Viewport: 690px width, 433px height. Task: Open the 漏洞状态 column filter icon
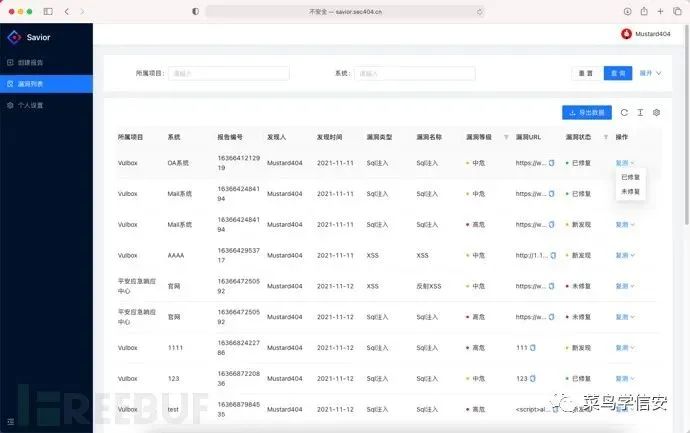606,137
